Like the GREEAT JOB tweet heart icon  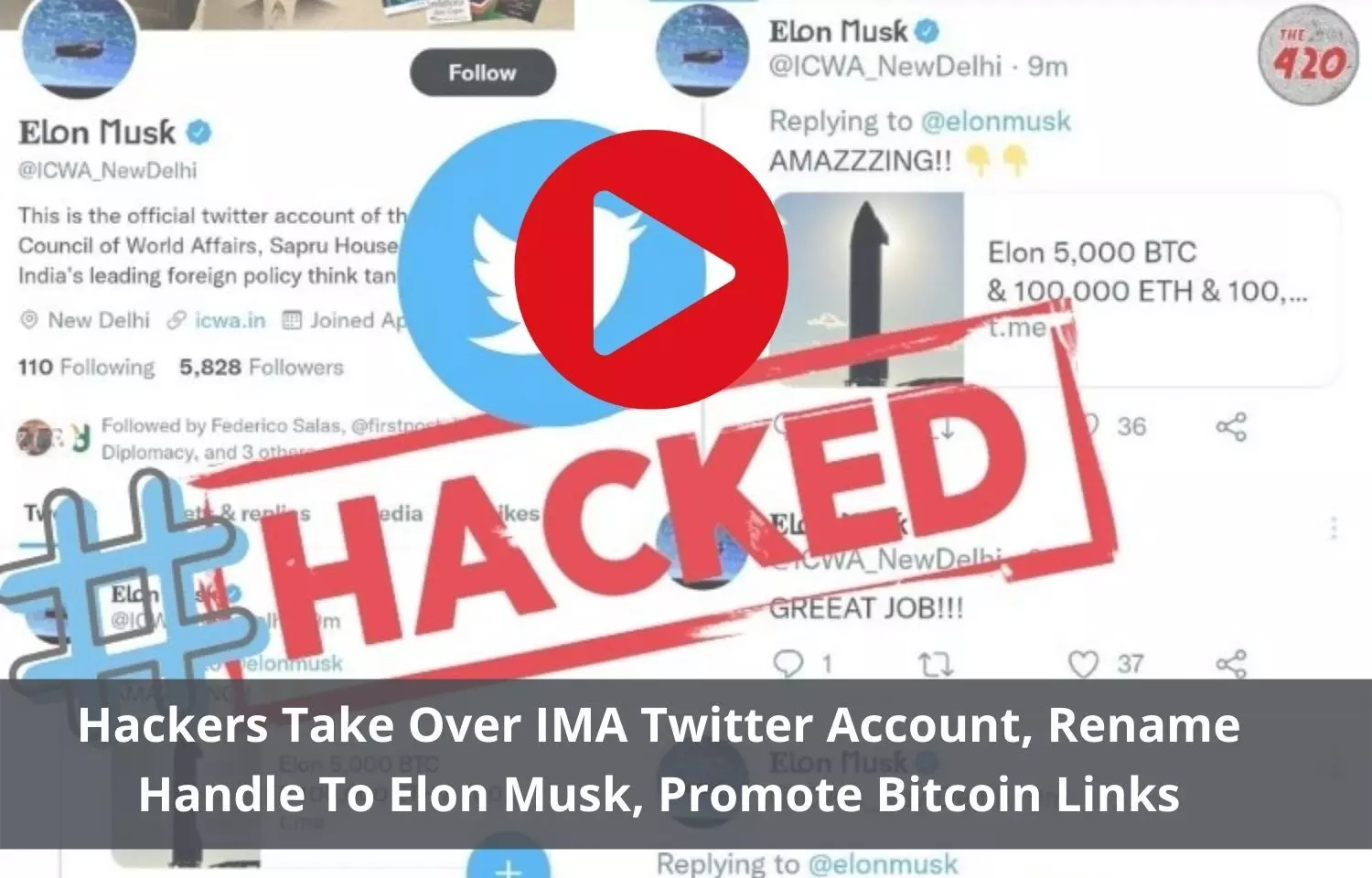(x=1084, y=664)
